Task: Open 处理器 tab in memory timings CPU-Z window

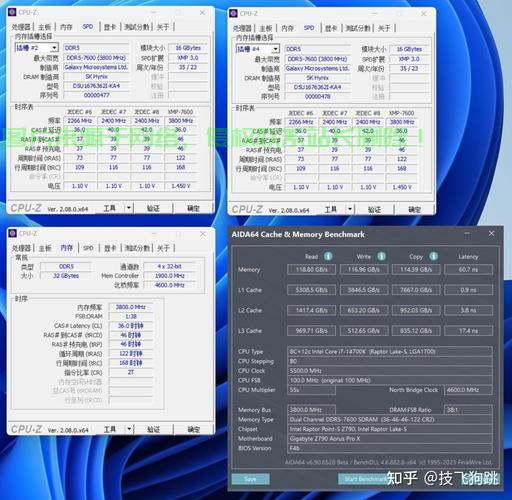Action: [x=21, y=248]
